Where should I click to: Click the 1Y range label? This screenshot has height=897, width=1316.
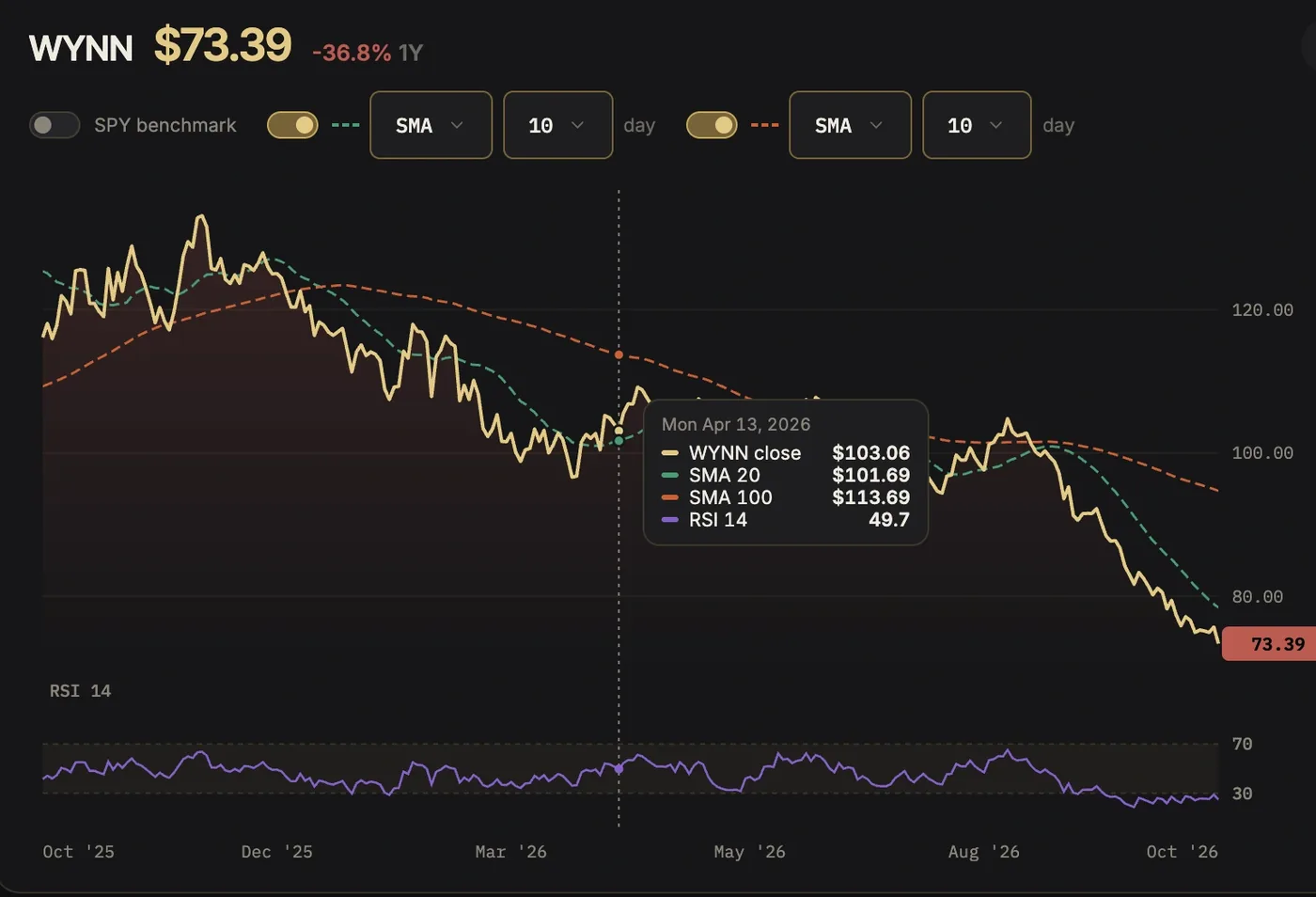click(411, 53)
